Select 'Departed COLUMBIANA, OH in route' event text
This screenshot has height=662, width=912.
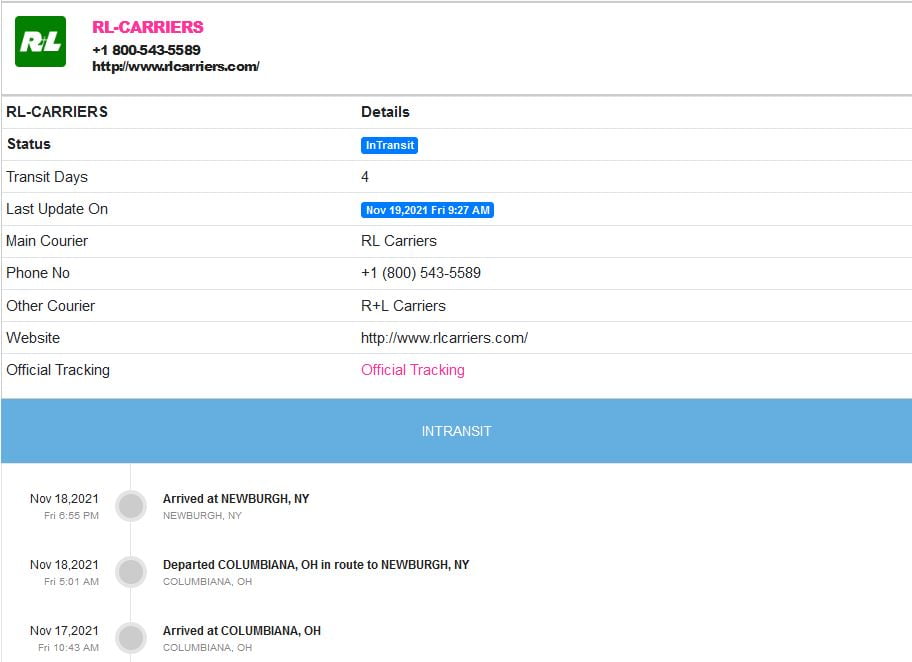pyautogui.click(x=316, y=564)
